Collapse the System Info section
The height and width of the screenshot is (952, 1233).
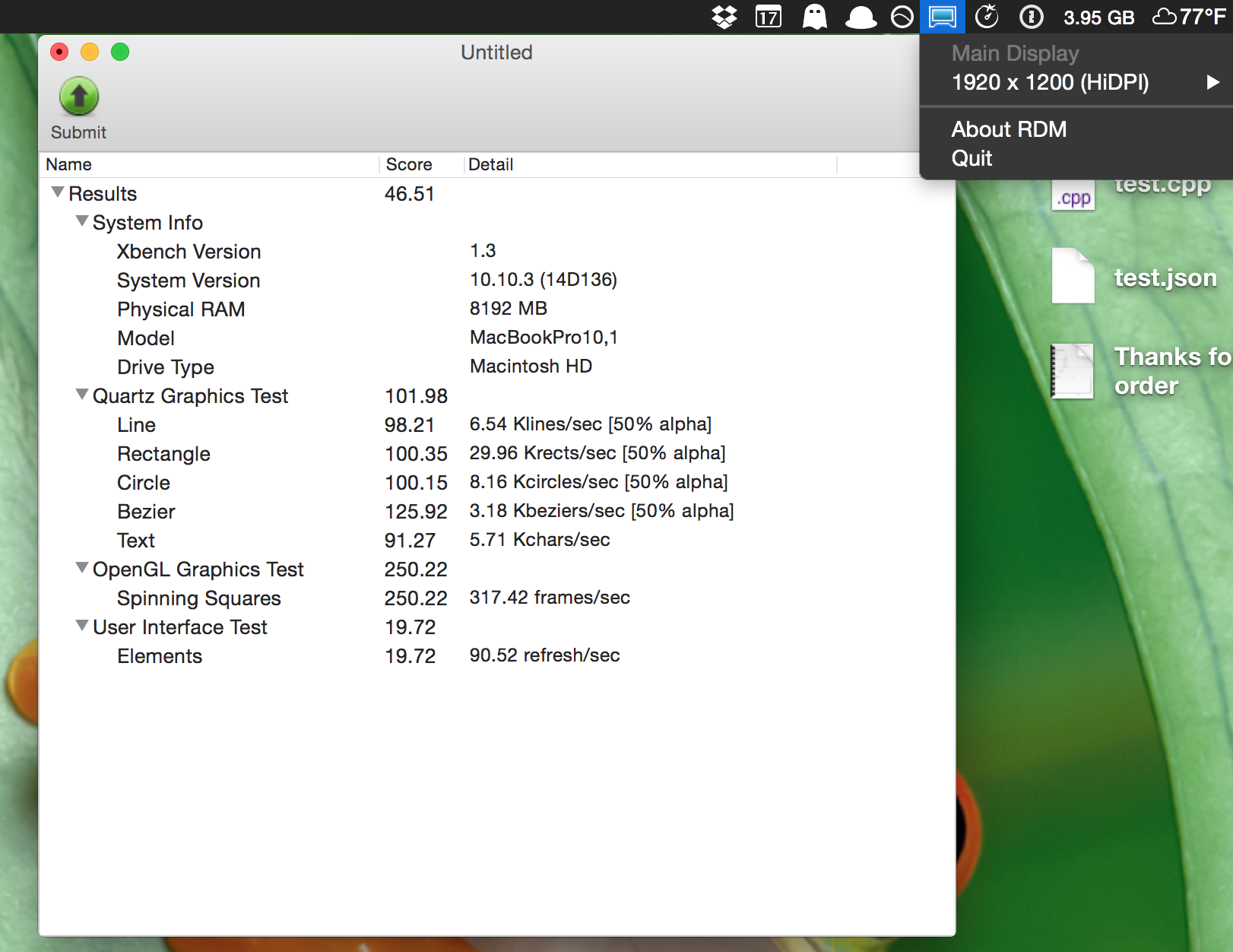pos(82,222)
